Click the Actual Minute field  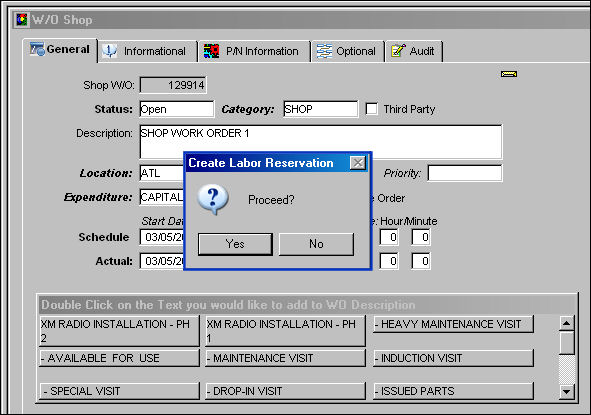coord(421,261)
